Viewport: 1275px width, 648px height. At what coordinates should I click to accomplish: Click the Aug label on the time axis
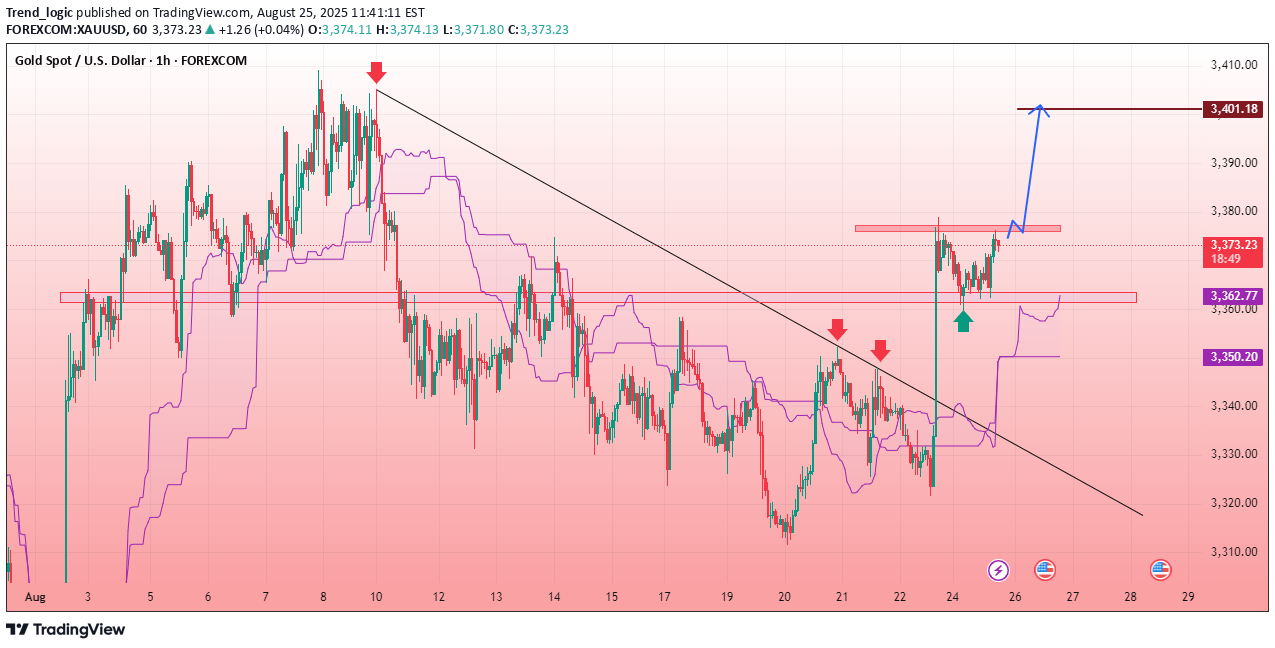point(35,597)
